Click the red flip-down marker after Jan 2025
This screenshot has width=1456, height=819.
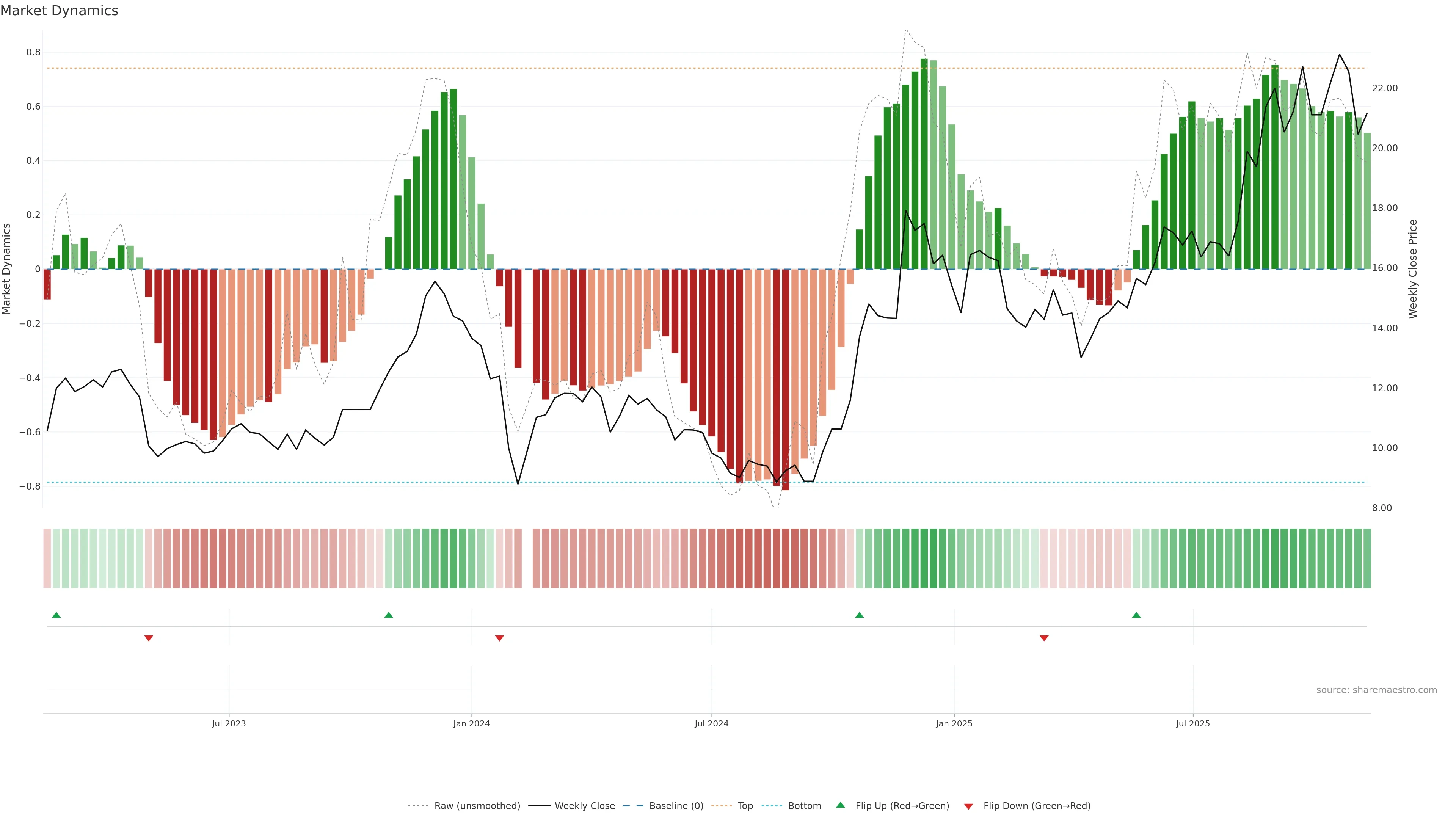tap(1044, 638)
